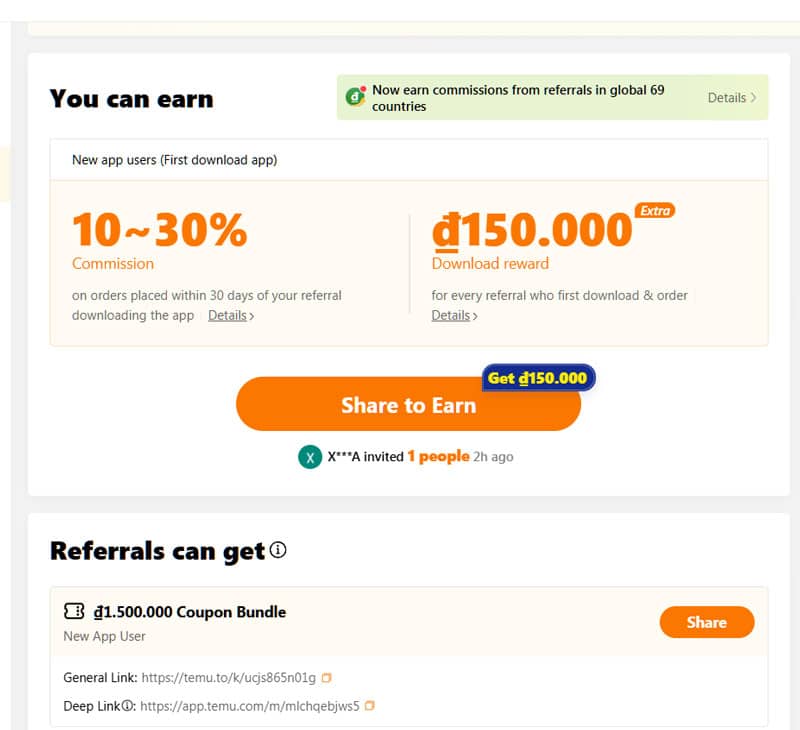Open Details for global 69 countries banner

click(732, 97)
